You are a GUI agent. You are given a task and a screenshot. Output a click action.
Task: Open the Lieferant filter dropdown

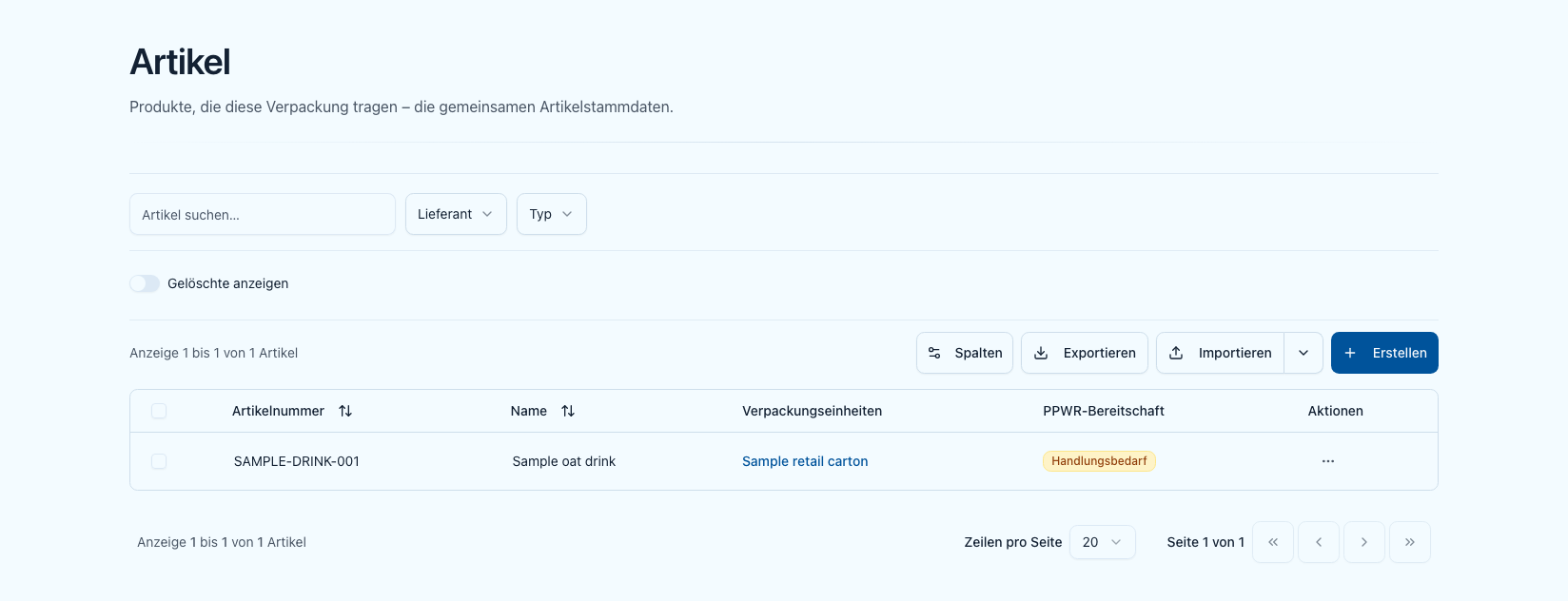[456, 214]
